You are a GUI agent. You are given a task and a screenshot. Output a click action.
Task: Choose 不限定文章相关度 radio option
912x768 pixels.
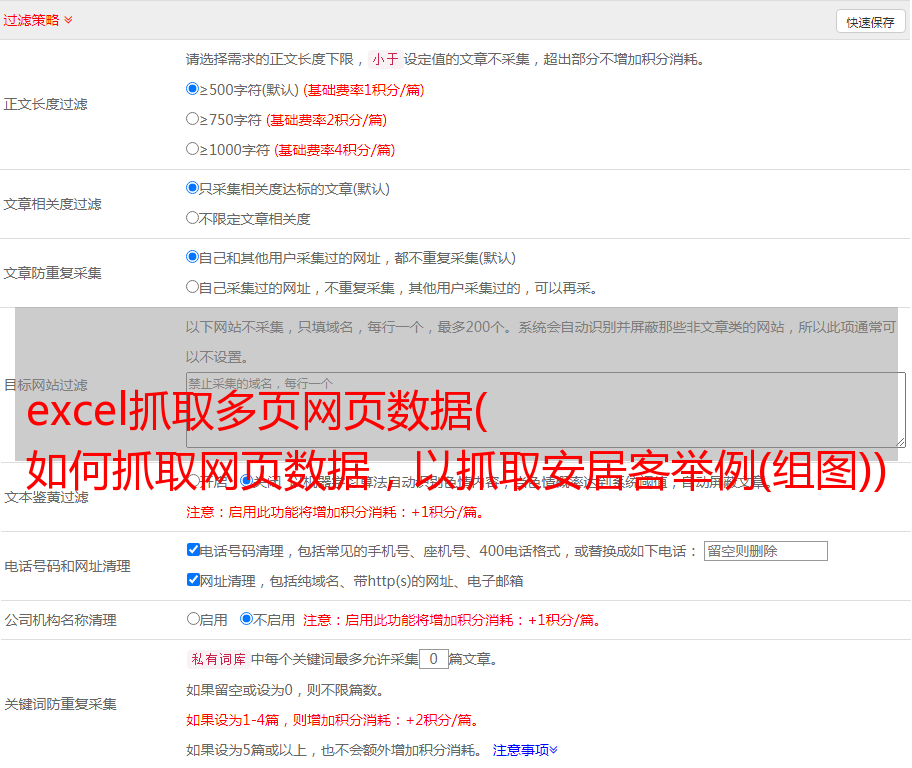click(192, 218)
